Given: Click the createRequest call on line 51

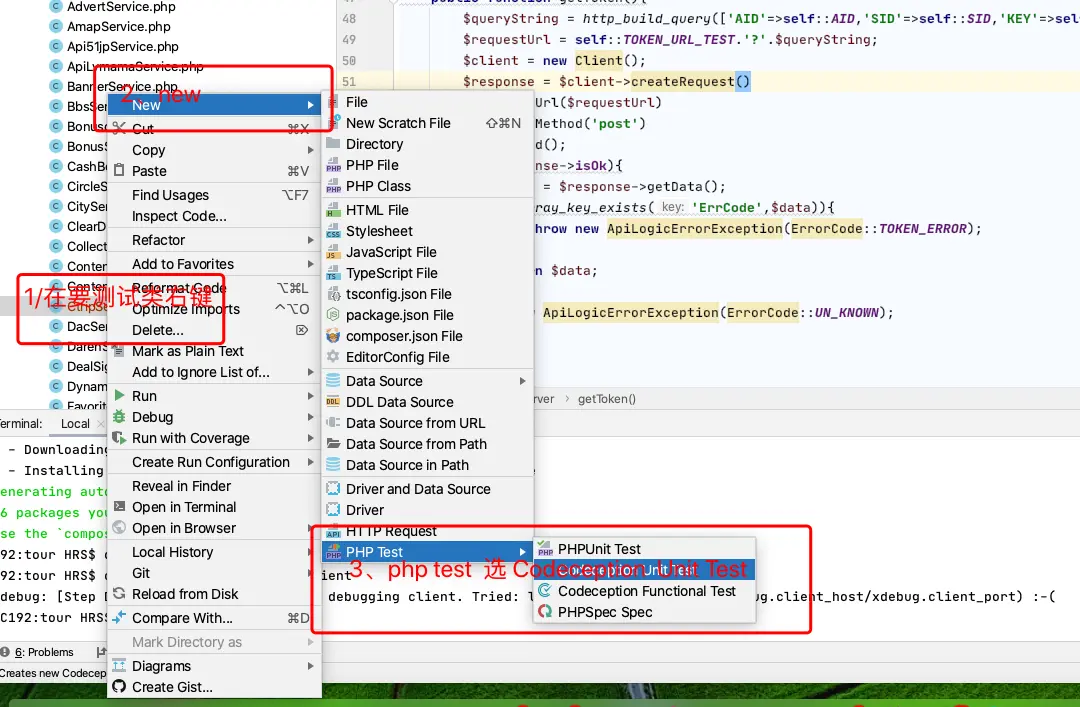Looking at the screenshot, I should 683,82.
